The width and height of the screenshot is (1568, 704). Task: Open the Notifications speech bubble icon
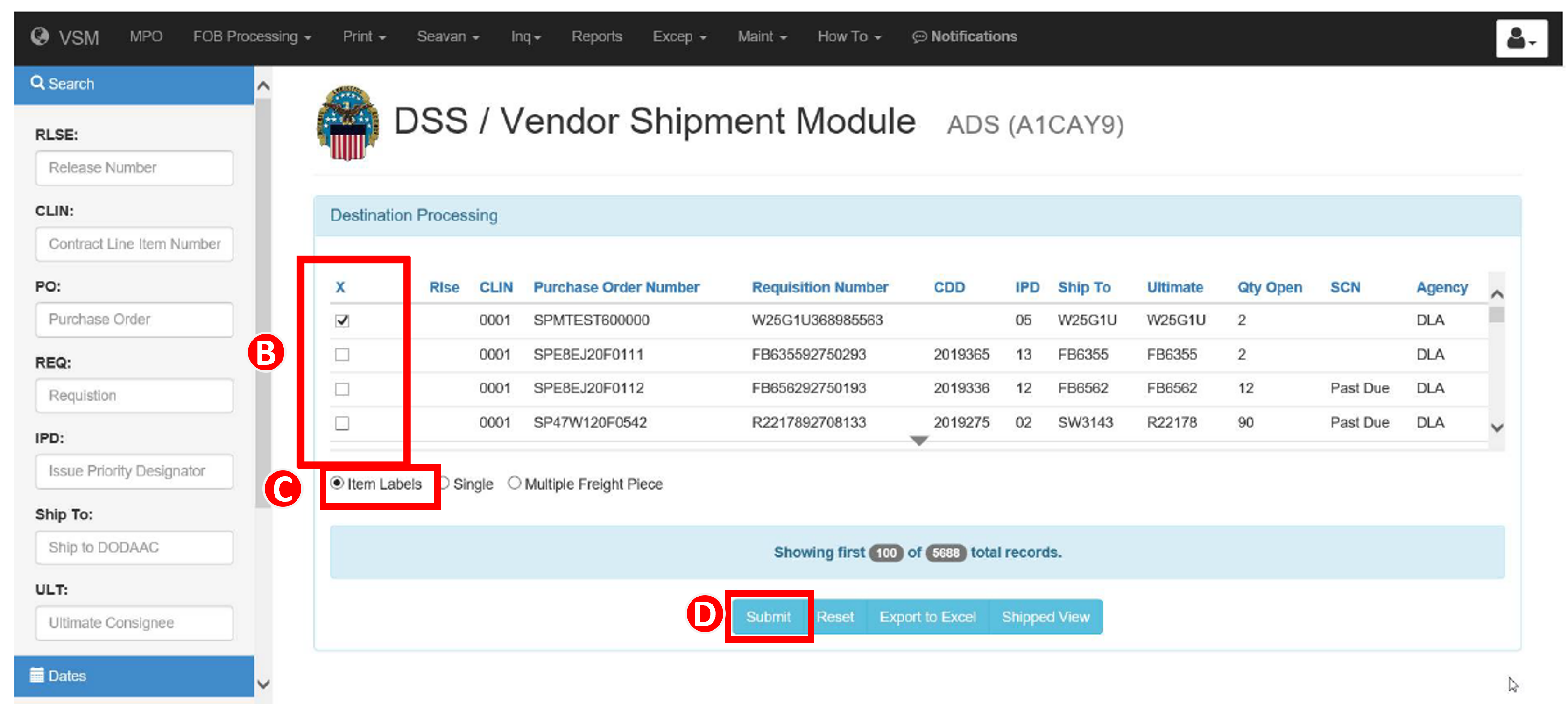pos(919,36)
